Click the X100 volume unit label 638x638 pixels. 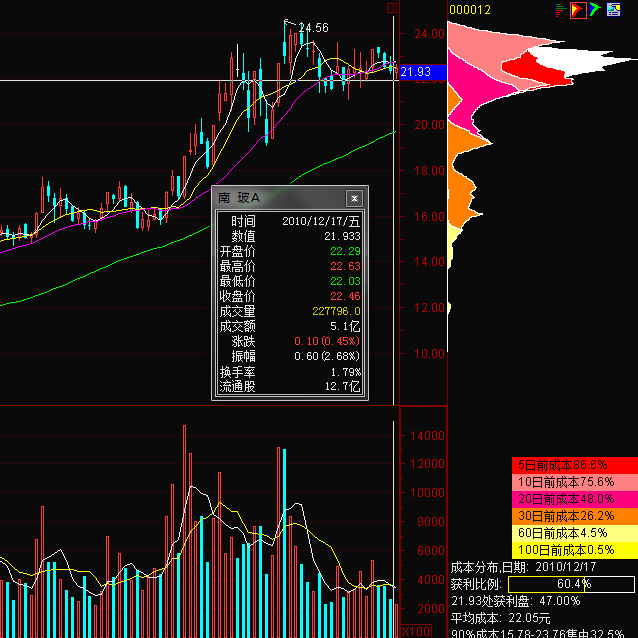418,630
